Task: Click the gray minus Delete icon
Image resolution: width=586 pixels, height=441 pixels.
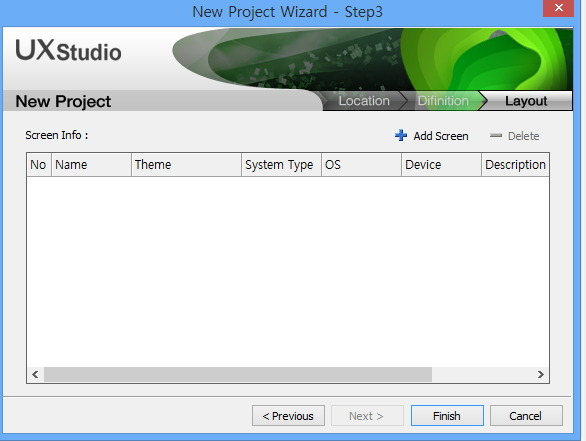Action: point(496,135)
